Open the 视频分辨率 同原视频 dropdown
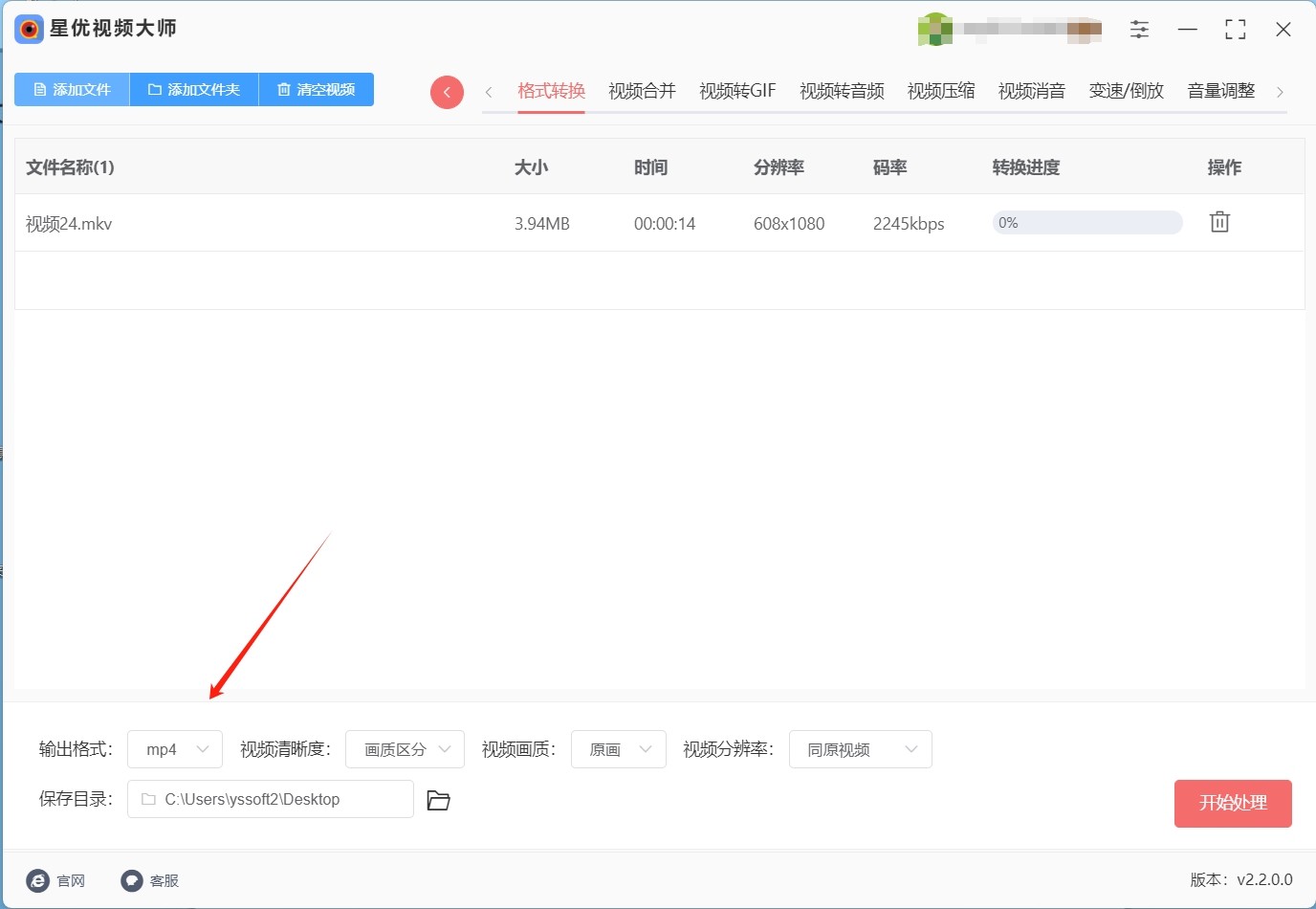 [860, 749]
